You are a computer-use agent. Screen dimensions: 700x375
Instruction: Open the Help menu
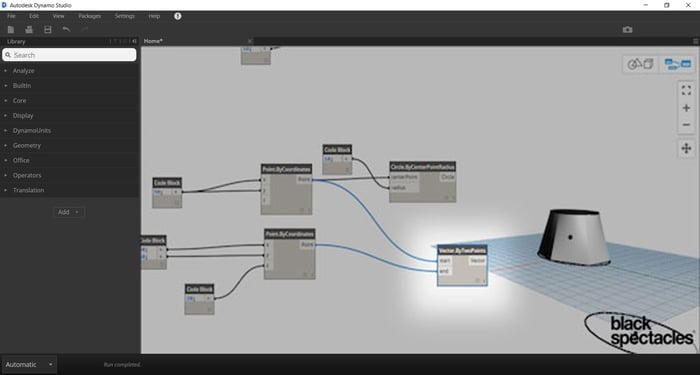154,16
